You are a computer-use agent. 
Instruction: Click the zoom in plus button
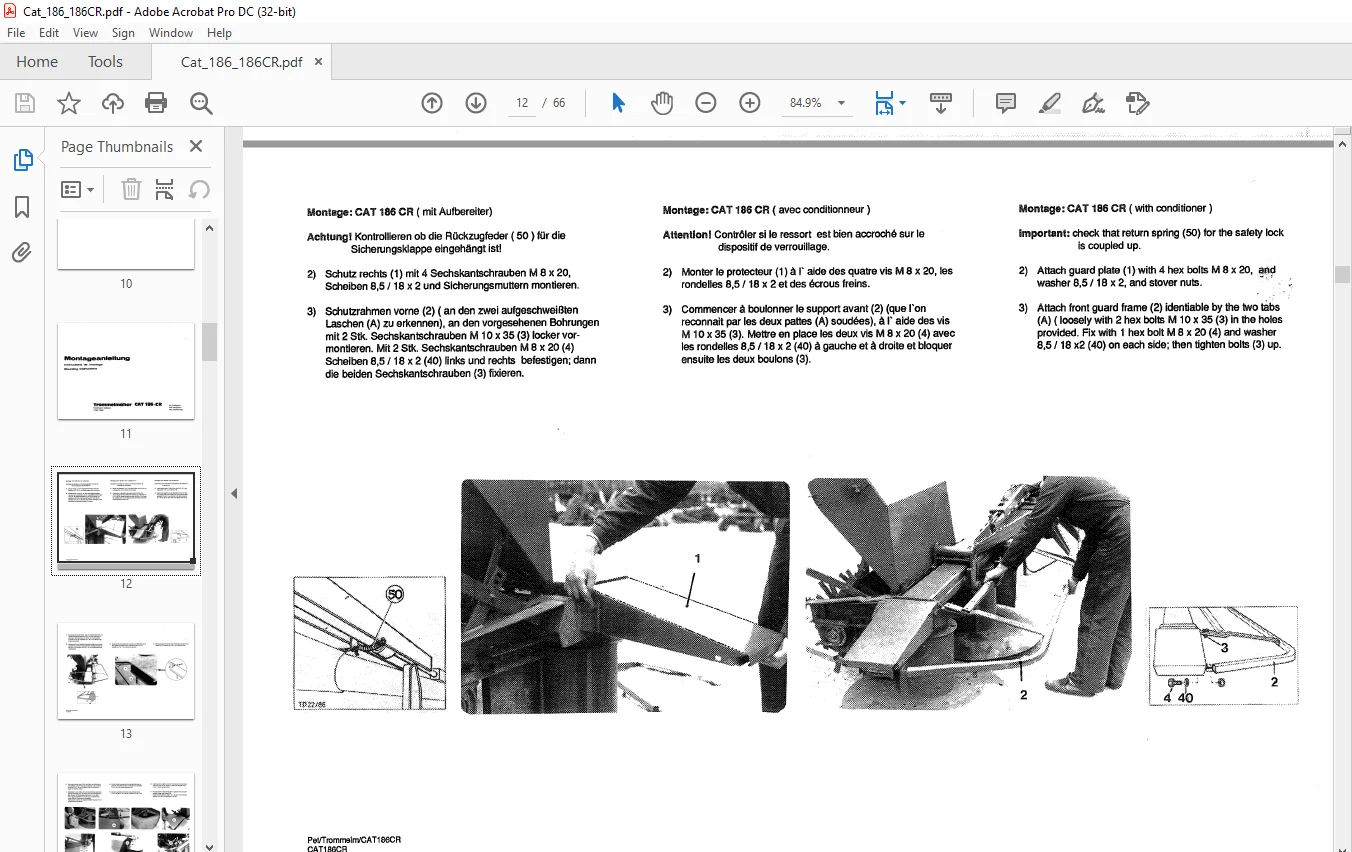750,103
